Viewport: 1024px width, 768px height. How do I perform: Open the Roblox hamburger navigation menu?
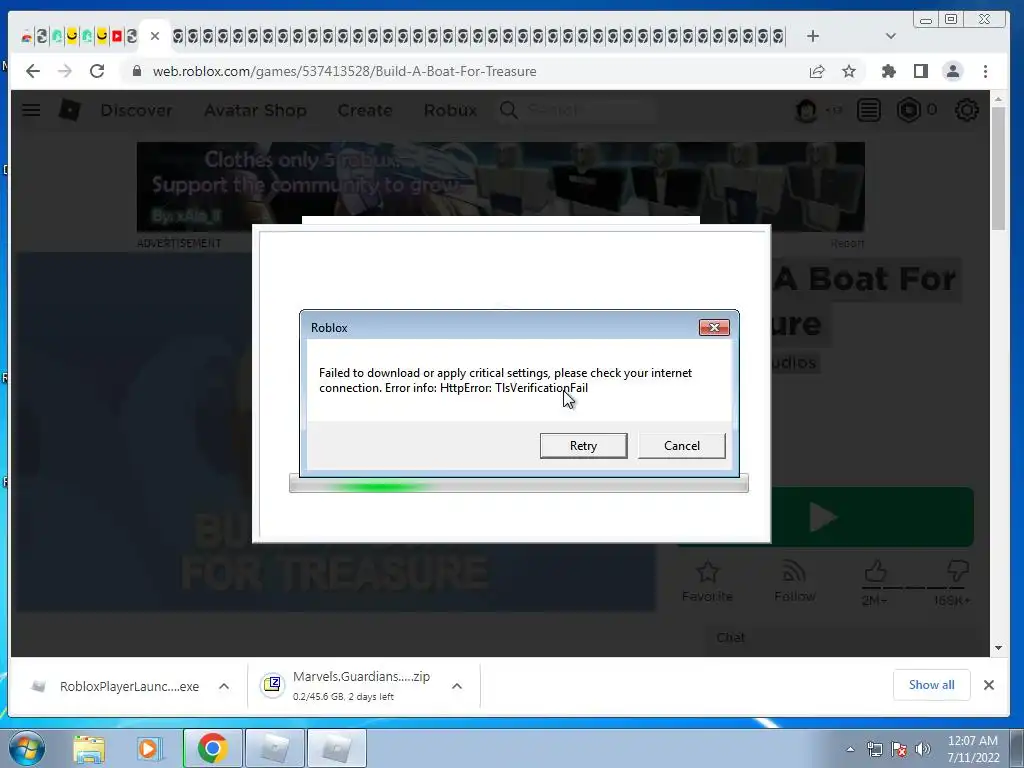pos(31,110)
